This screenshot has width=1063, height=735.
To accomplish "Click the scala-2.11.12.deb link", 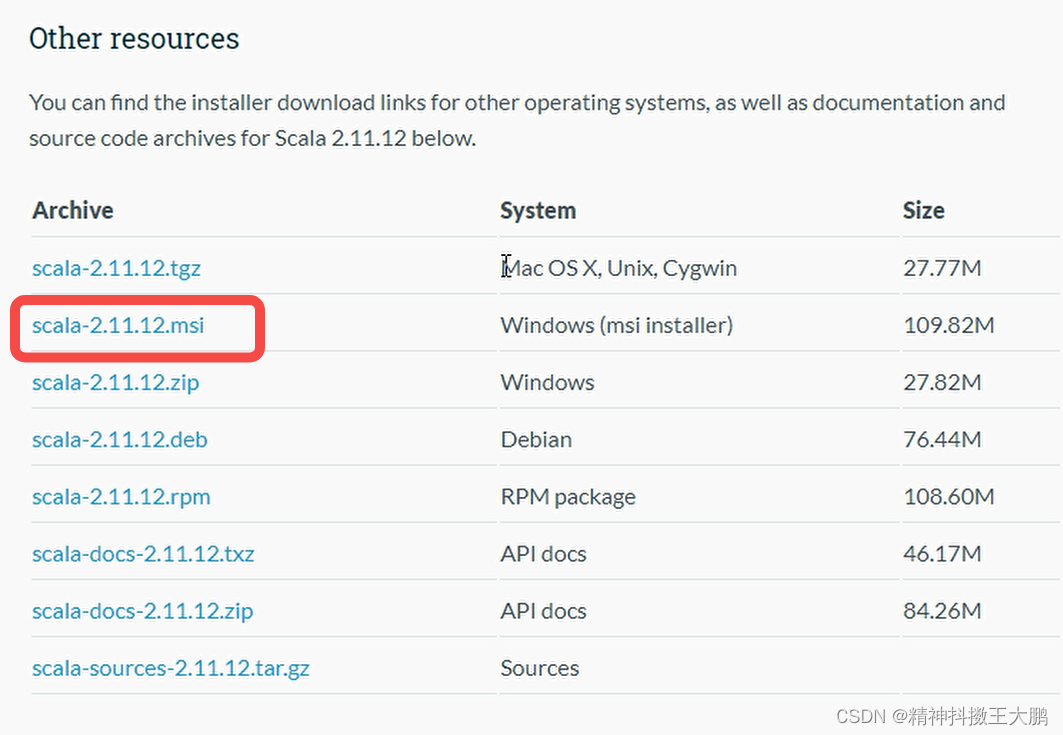I will 119,439.
